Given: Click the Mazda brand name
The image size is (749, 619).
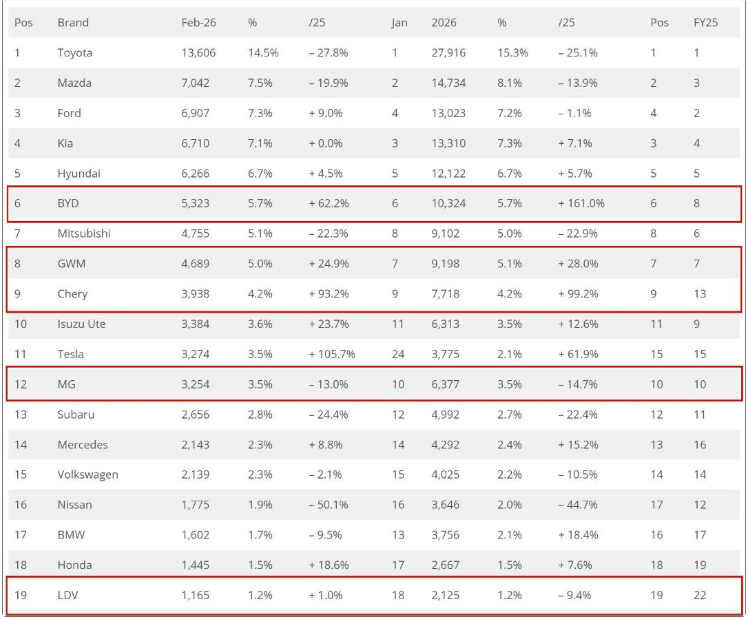Looking at the screenshot, I should [x=75, y=83].
